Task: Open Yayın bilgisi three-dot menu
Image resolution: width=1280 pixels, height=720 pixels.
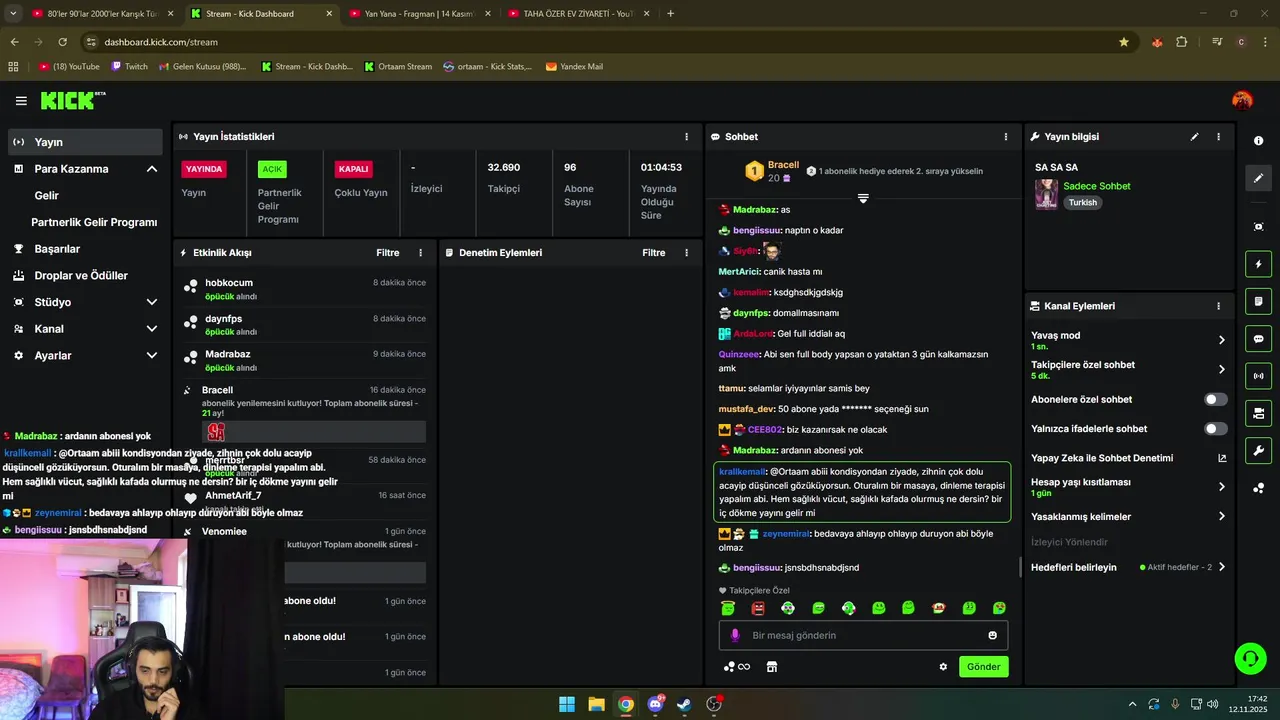Action: (1218, 137)
